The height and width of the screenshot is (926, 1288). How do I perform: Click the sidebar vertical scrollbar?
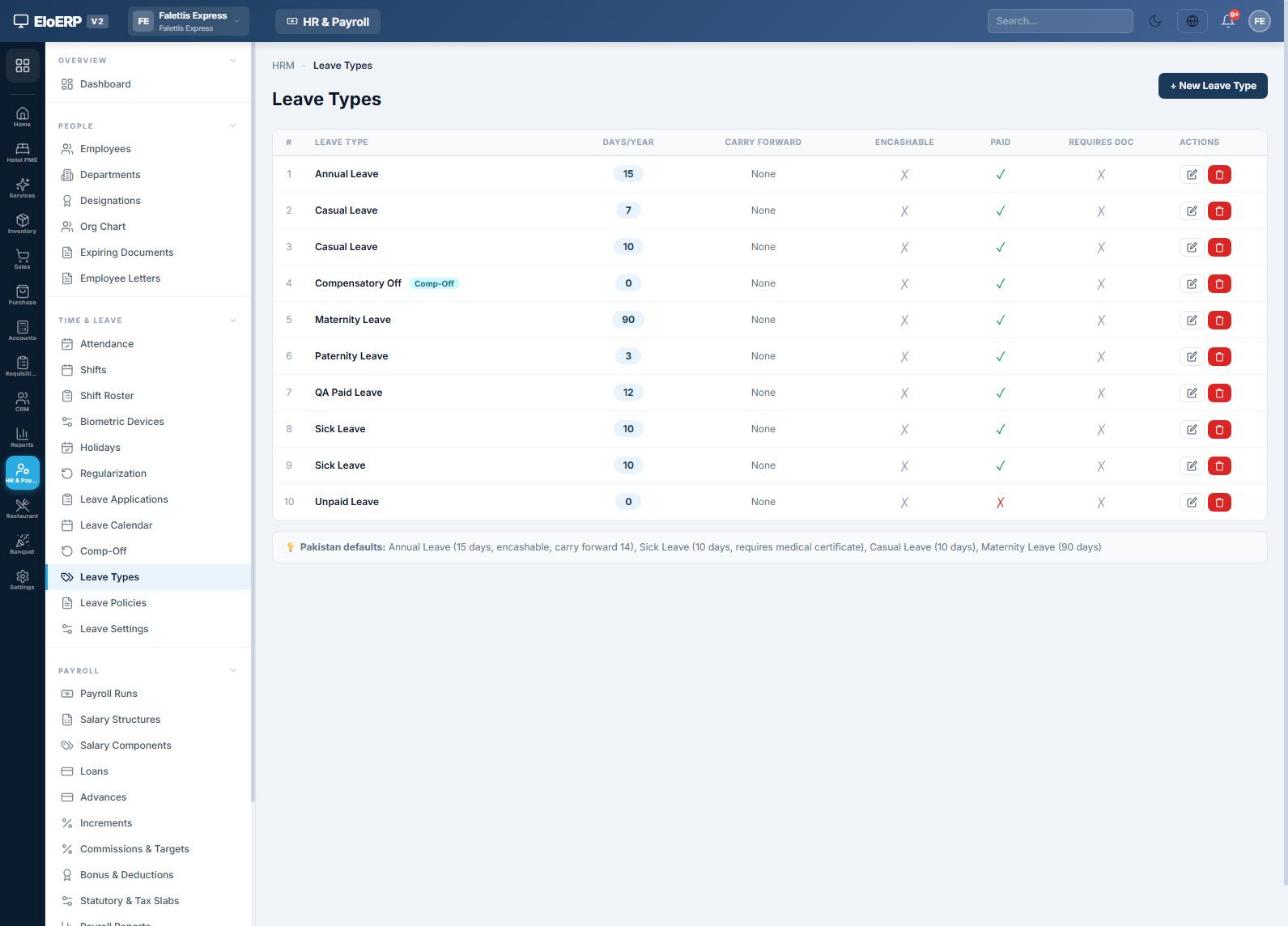pos(253,422)
